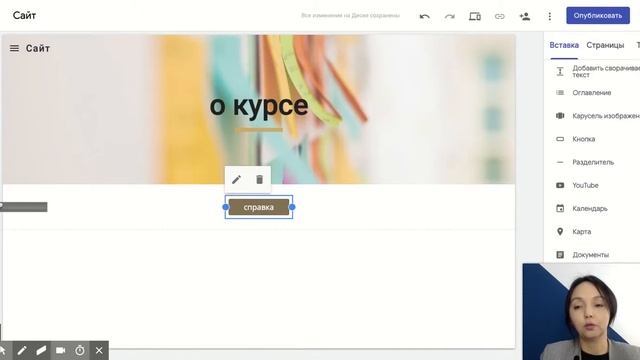Click the document title Сайт at top left
This screenshot has width=640, height=360.
(24, 16)
